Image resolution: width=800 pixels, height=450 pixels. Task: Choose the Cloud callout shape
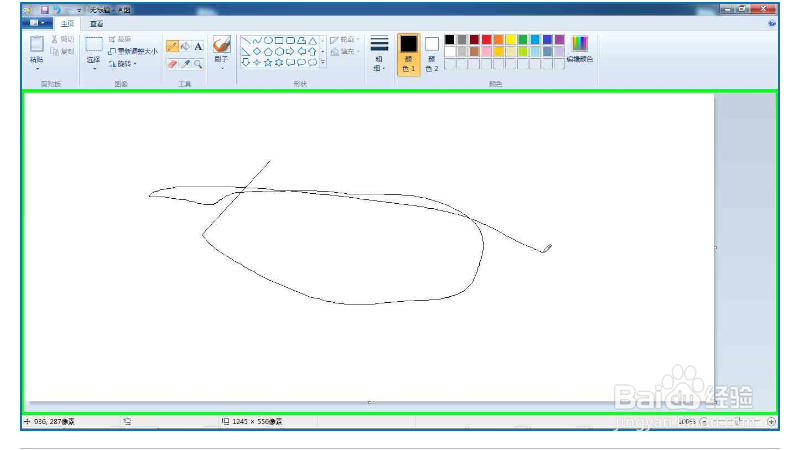click(312, 62)
